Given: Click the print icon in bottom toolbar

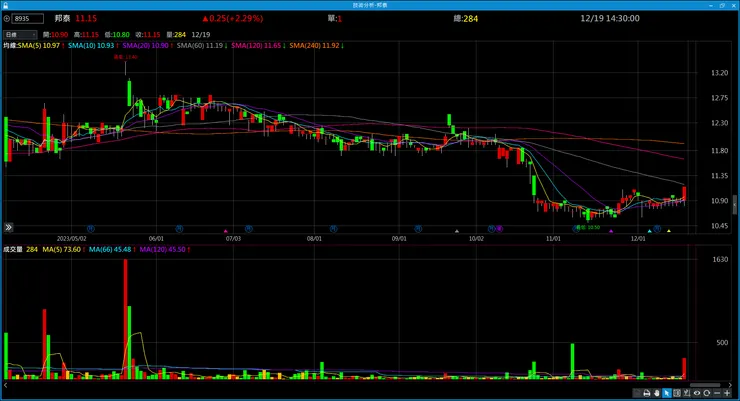Looking at the screenshot, I should 647,393.
